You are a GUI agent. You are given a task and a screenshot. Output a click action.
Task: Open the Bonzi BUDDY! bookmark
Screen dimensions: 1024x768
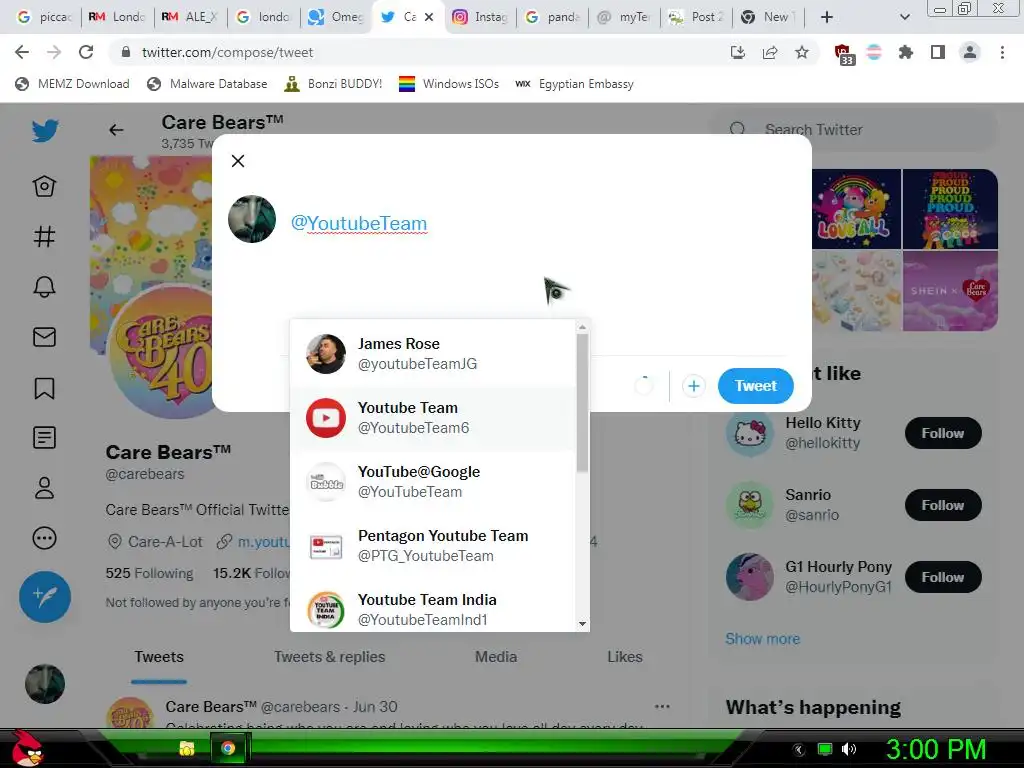[333, 84]
